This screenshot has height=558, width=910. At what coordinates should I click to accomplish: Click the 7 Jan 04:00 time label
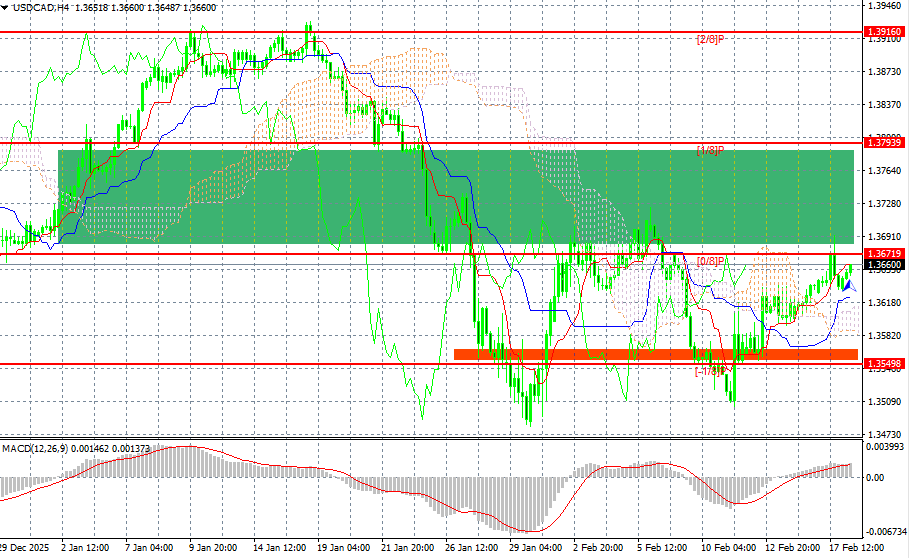point(149,548)
